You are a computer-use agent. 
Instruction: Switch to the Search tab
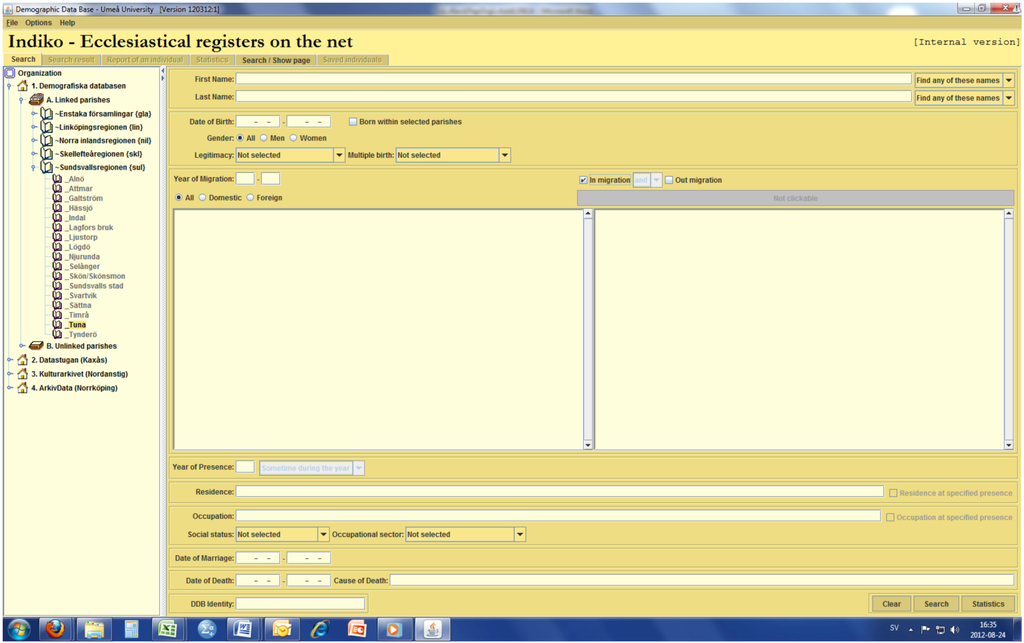point(24,59)
